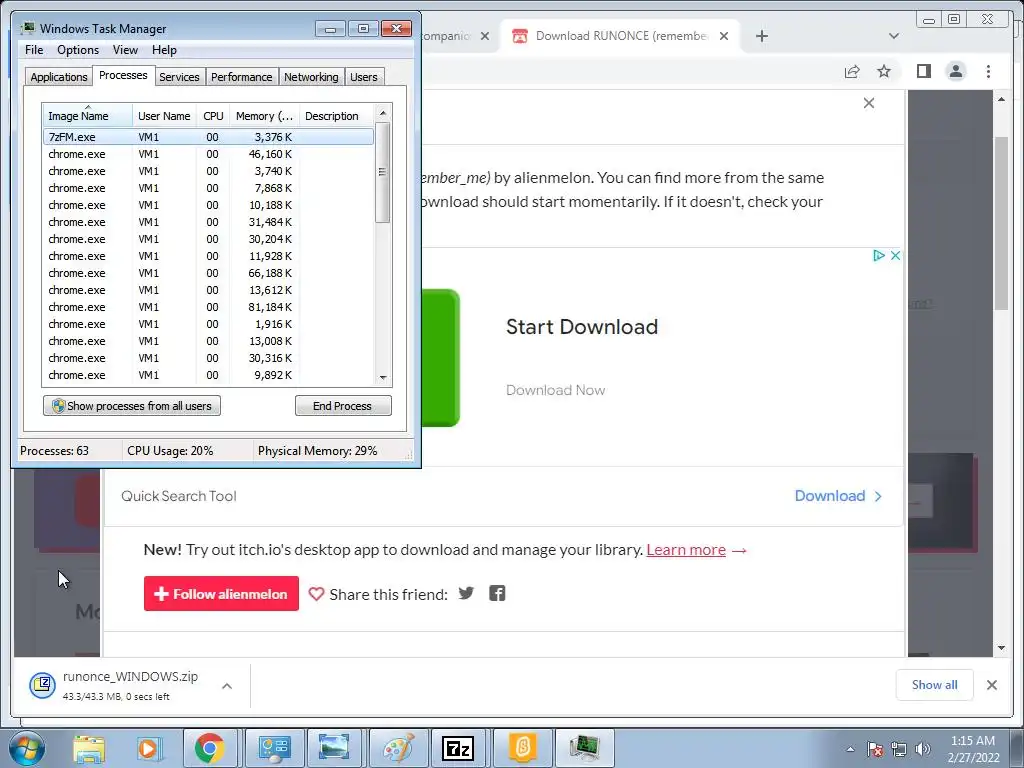
Task: Switch to the Users tab
Action: coord(363,76)
